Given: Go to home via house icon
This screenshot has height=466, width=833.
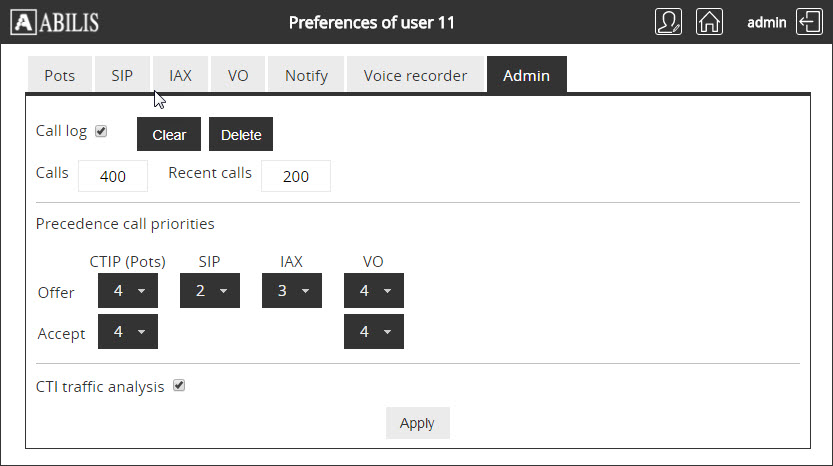Looking at the screenshot, I should pyautogui.click(x=709, y=22).
